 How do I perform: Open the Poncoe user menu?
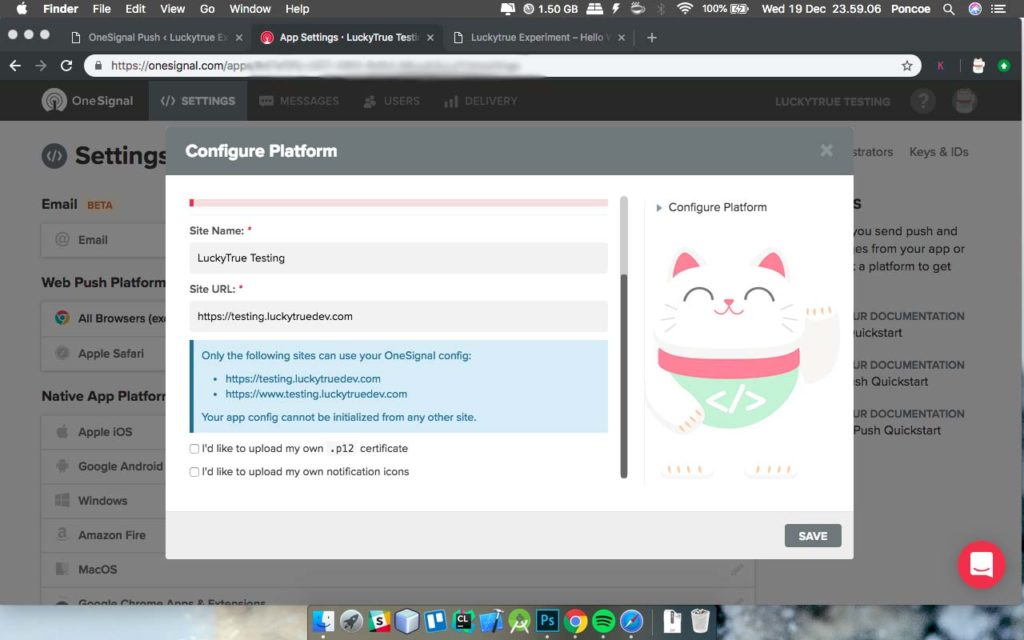tap(910, 9)
